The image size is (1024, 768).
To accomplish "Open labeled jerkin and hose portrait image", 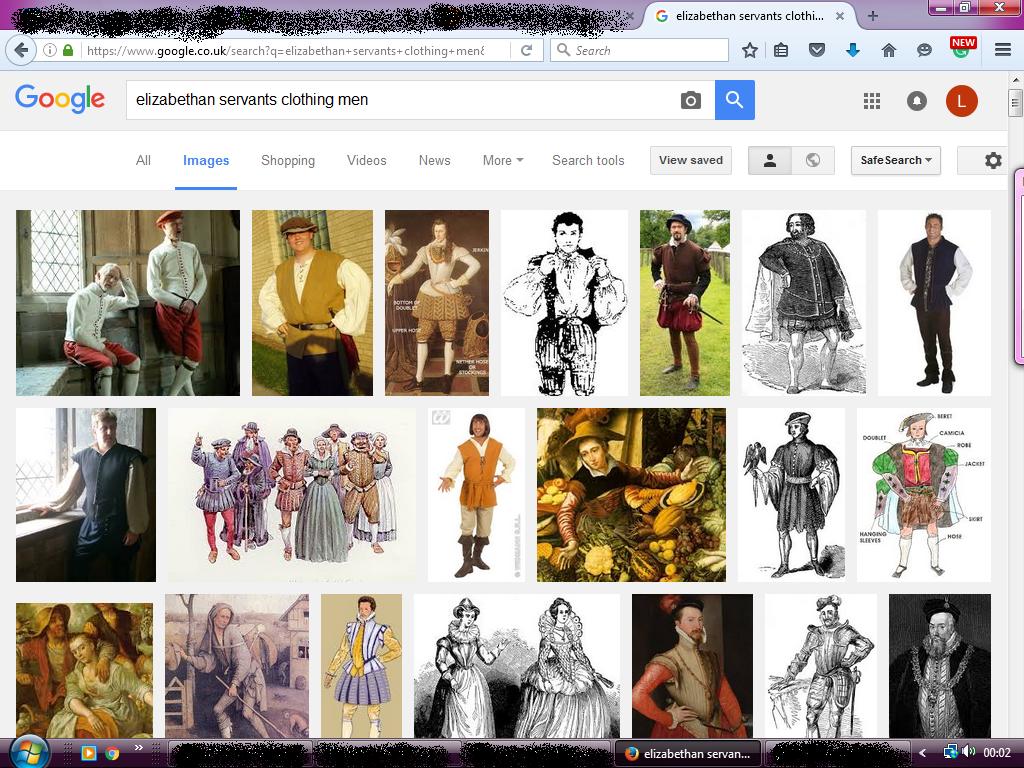I will (x=437, y=303).
